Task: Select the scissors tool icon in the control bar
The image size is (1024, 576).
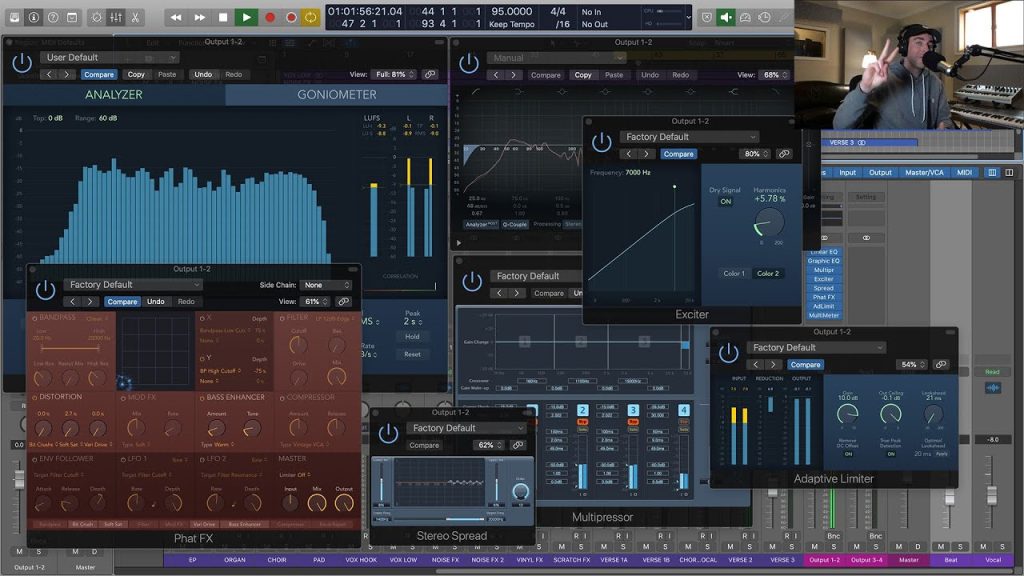Action: pyautogui.click(x=136, y=16)
